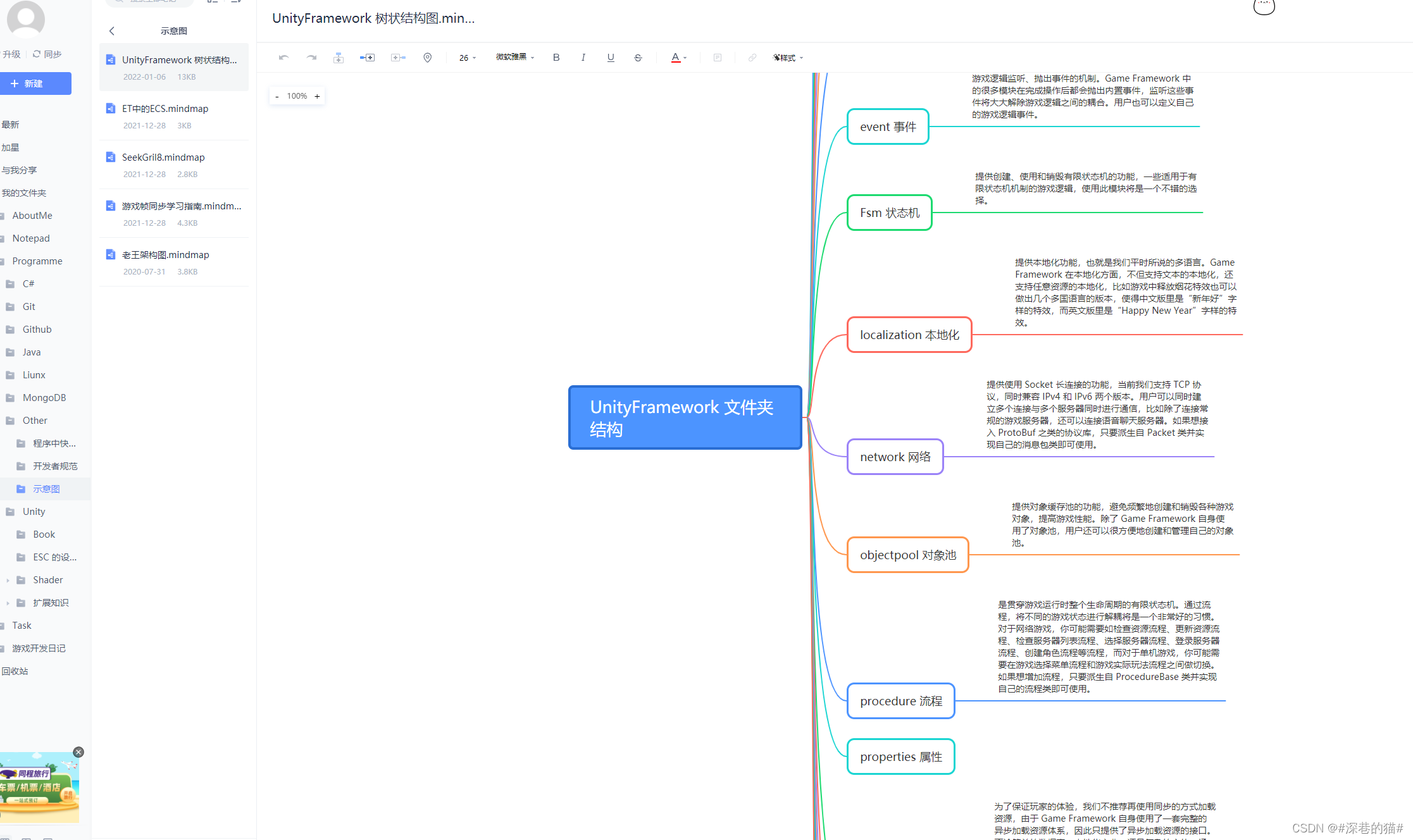Open 我的文件夹 my folders section
The height and width of the screenshot is (840, 1413).
pos(24,193)
